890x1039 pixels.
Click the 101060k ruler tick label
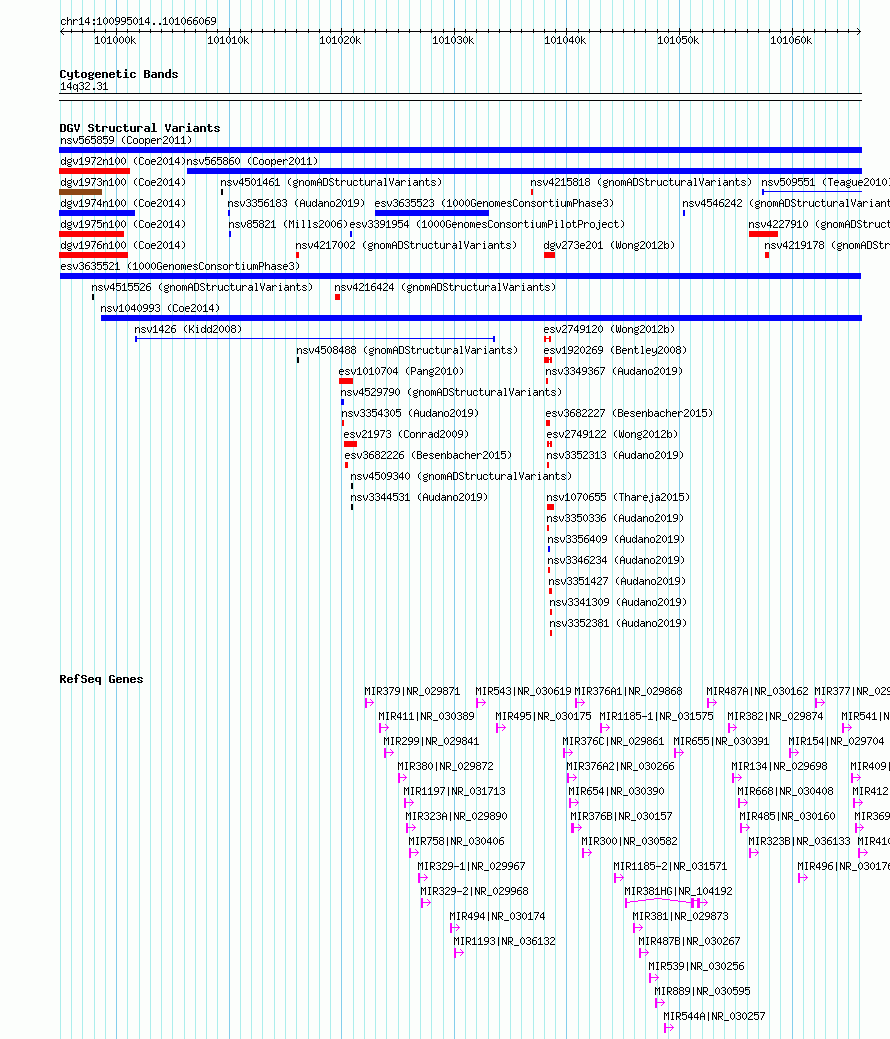pyautogui.click(x=791, y=40)
